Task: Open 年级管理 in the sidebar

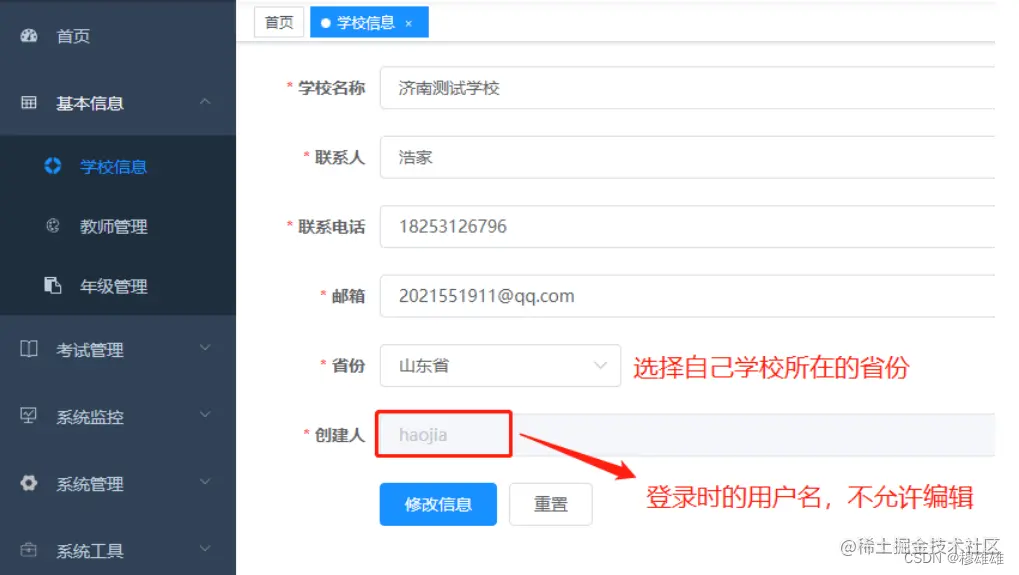Action: coord(118,286)
